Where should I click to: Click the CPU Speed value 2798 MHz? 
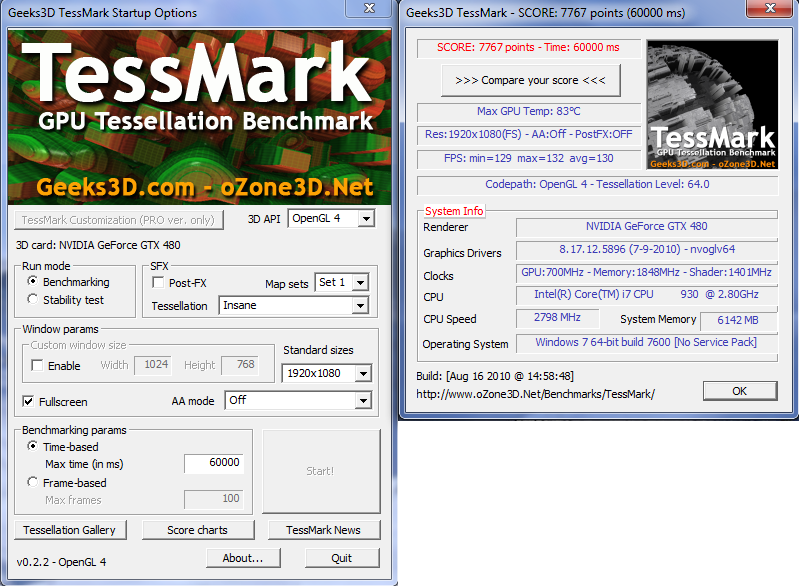coord(557,318)
